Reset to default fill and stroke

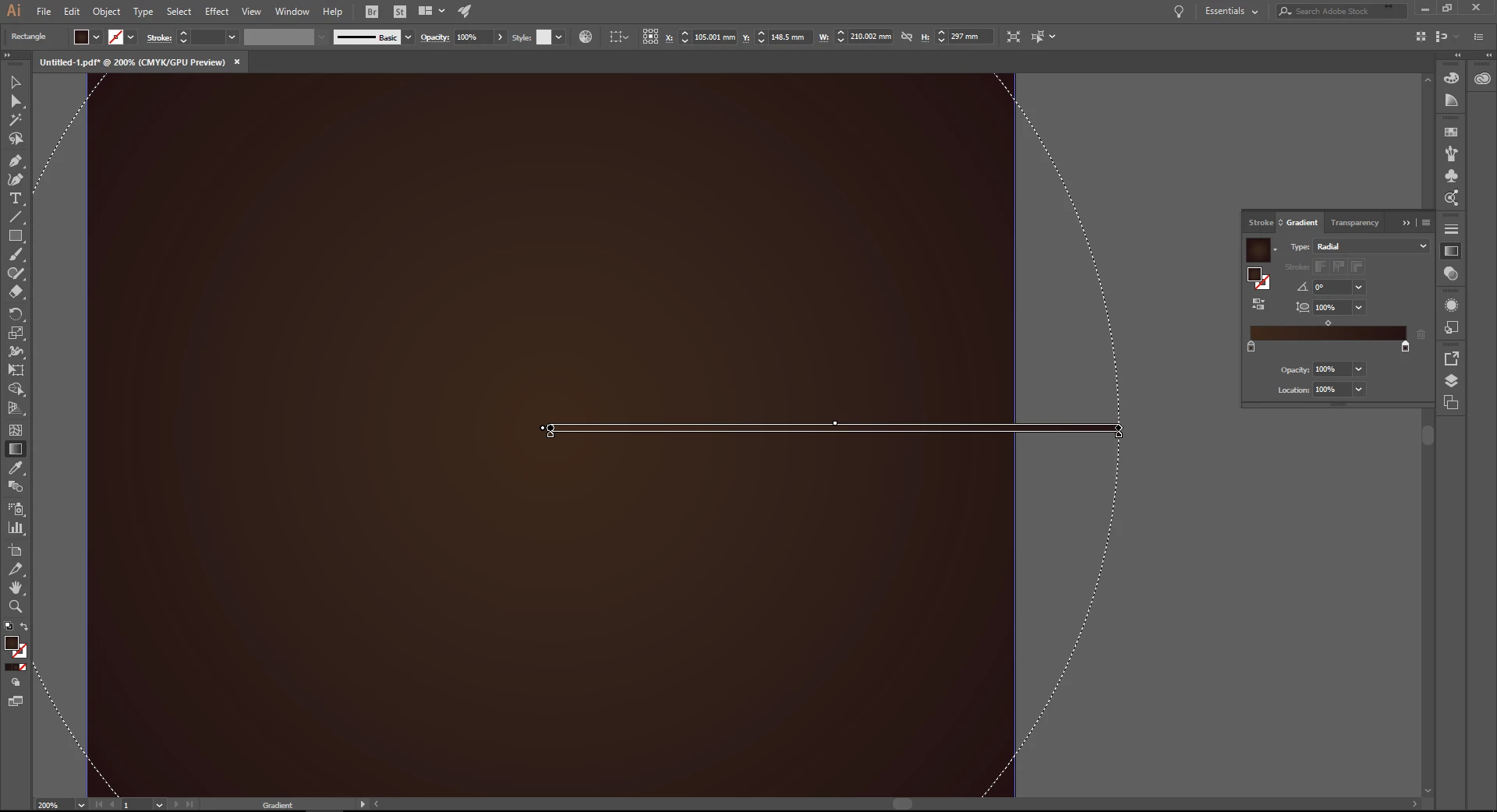click(x=9, y=626)
